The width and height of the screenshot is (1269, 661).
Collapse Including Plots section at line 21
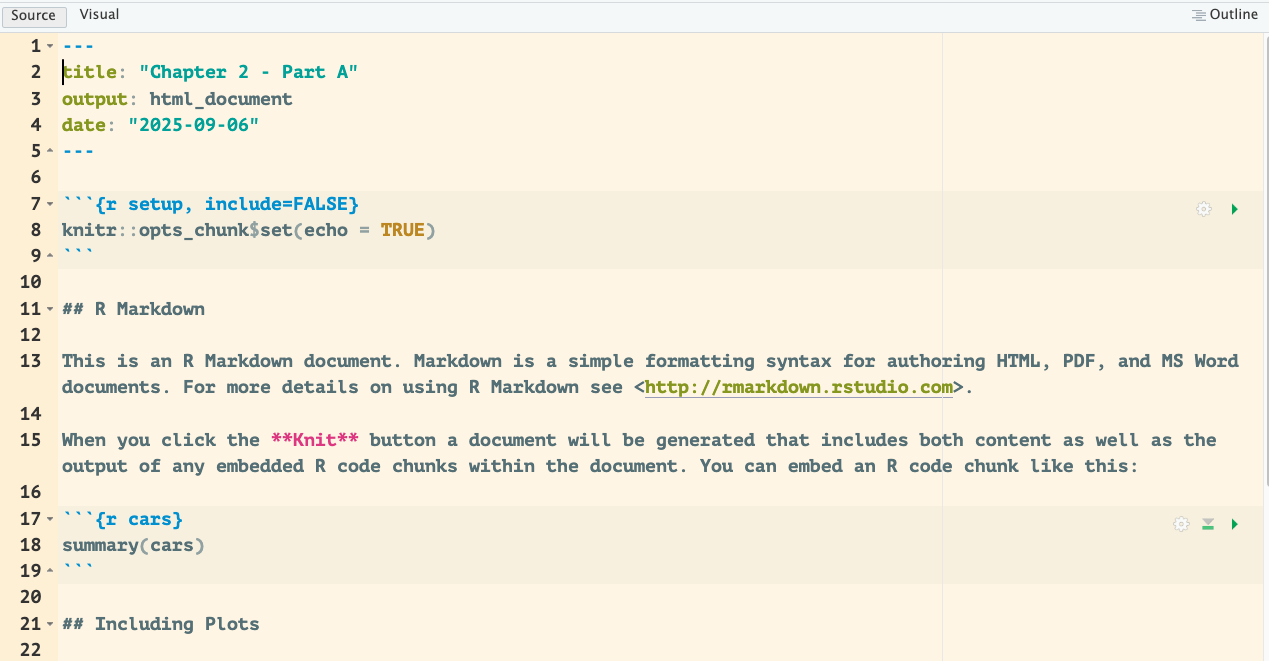click(x=50, y=624)
